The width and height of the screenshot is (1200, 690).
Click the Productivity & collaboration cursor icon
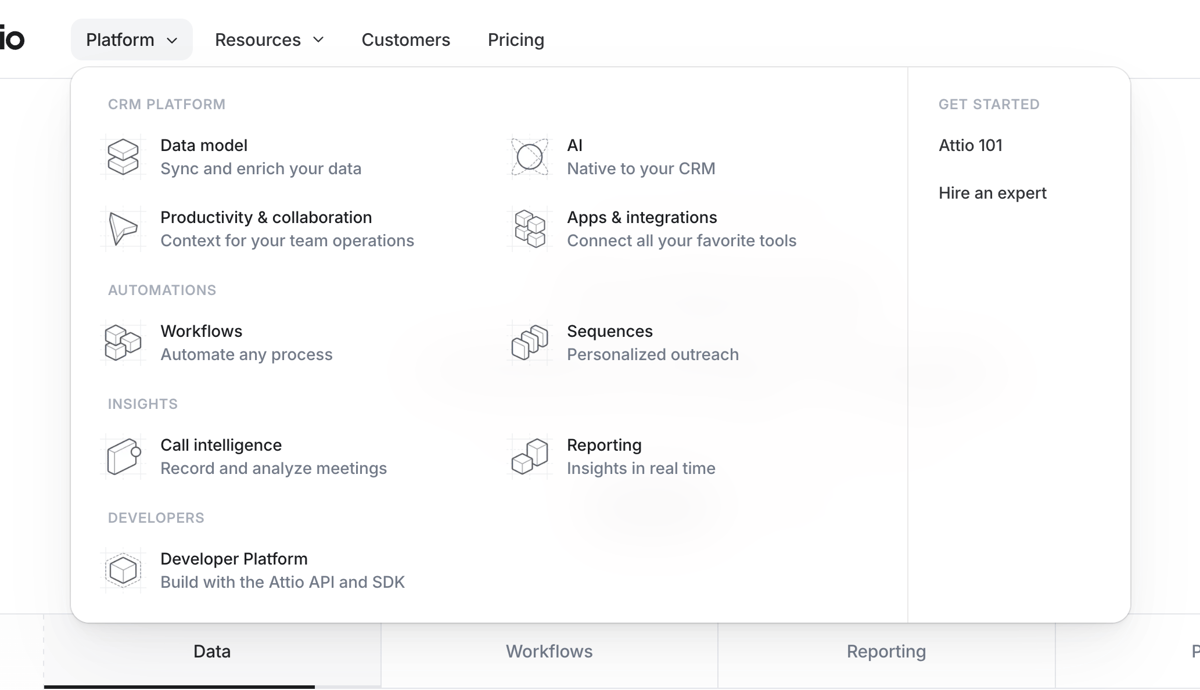pos(123,228)
